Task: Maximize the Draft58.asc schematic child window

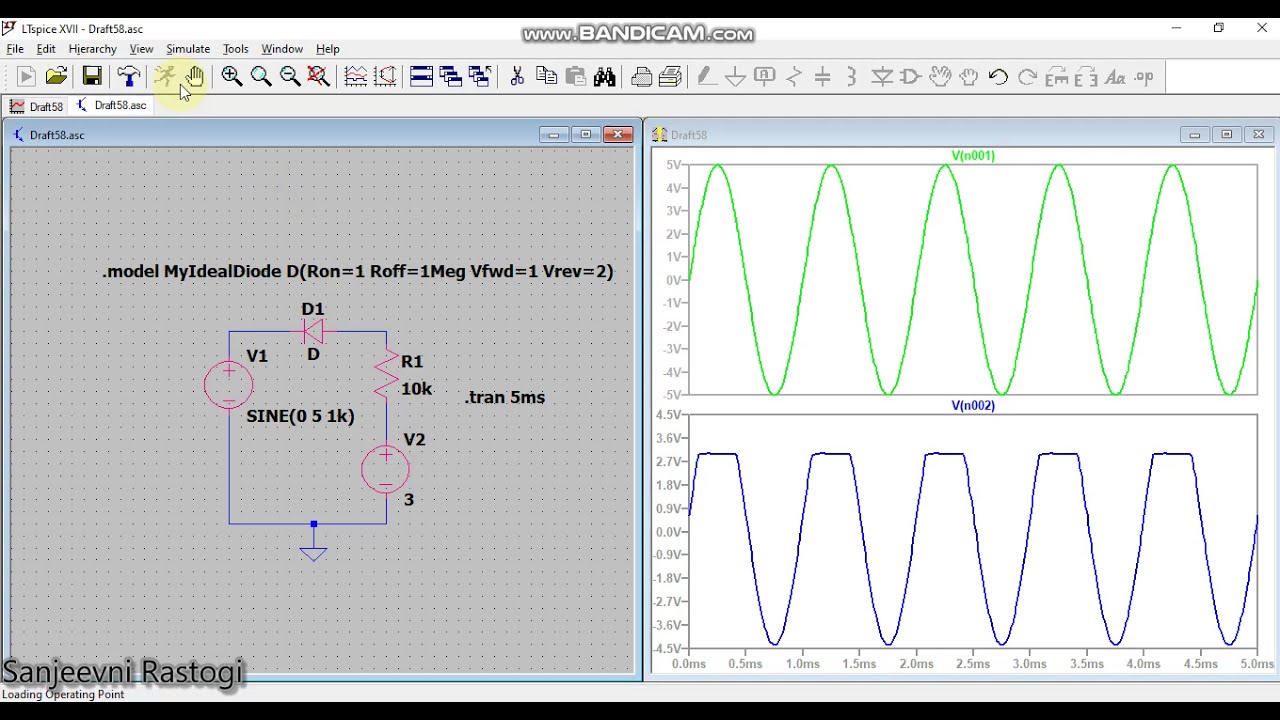Action: (586, 134)
